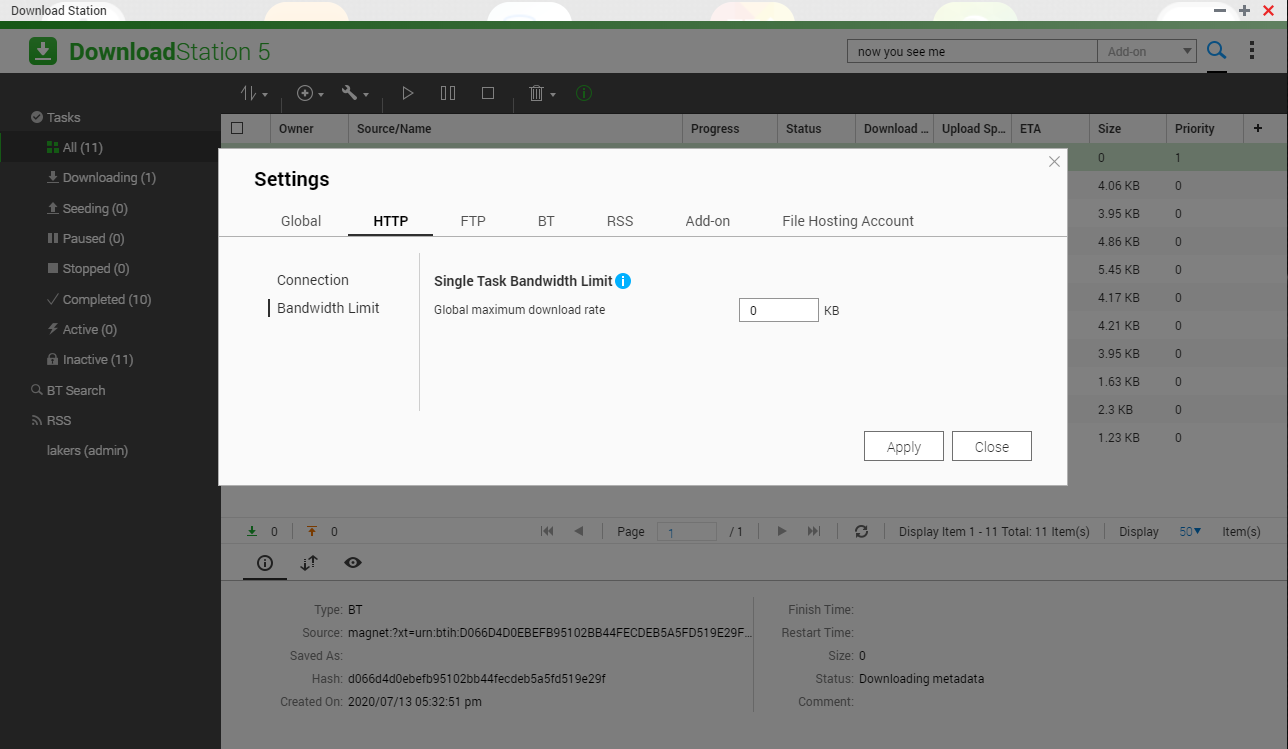Open the trash delete dropdown
1288x749 pixels.
(542, 93)
